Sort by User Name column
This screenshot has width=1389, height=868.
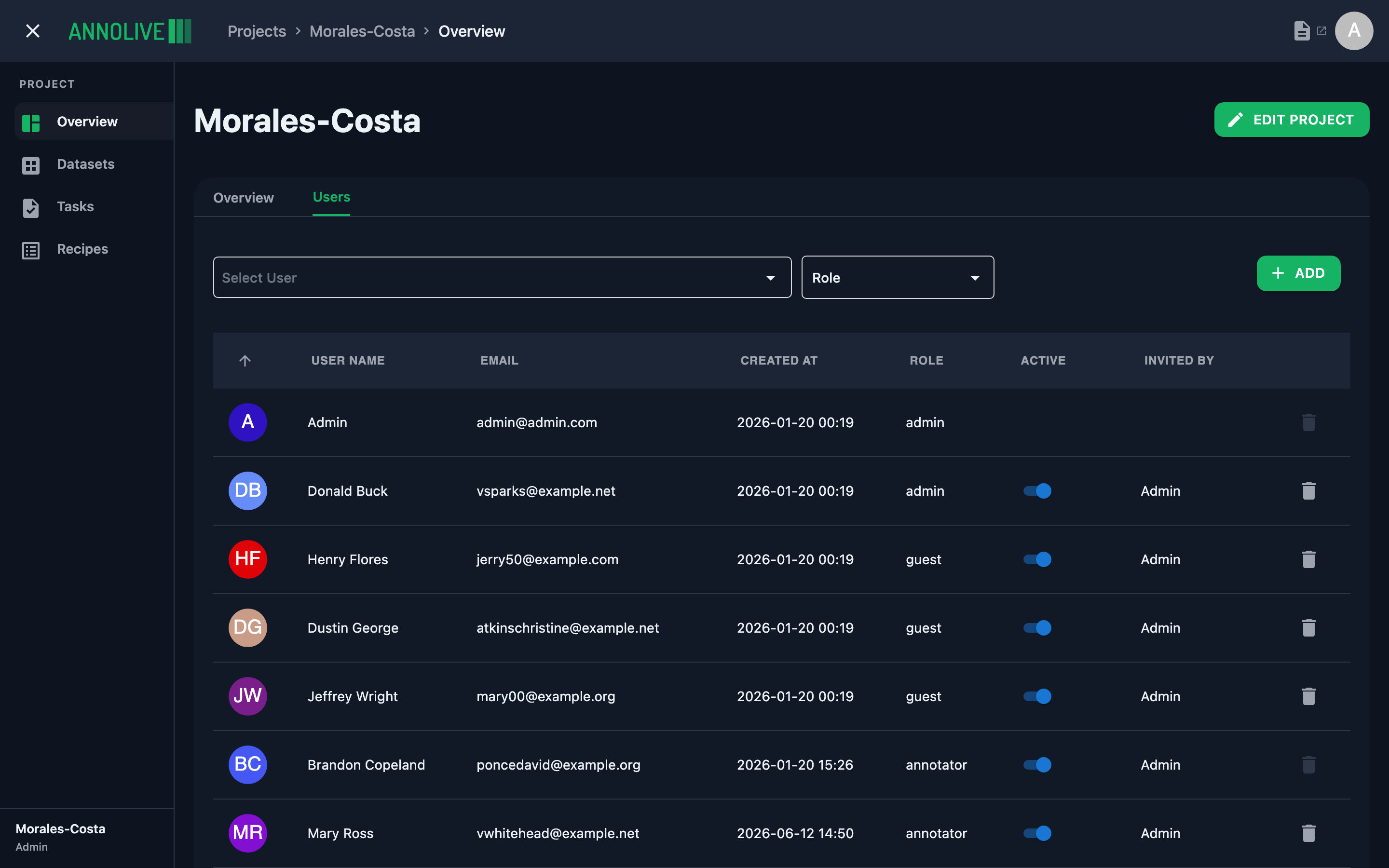348,361
